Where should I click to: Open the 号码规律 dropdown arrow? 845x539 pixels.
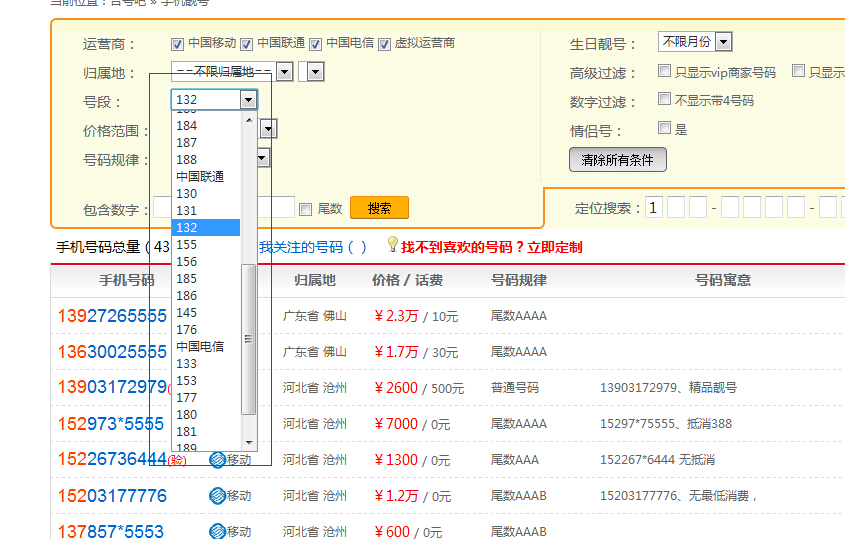(x=262, y=158)
